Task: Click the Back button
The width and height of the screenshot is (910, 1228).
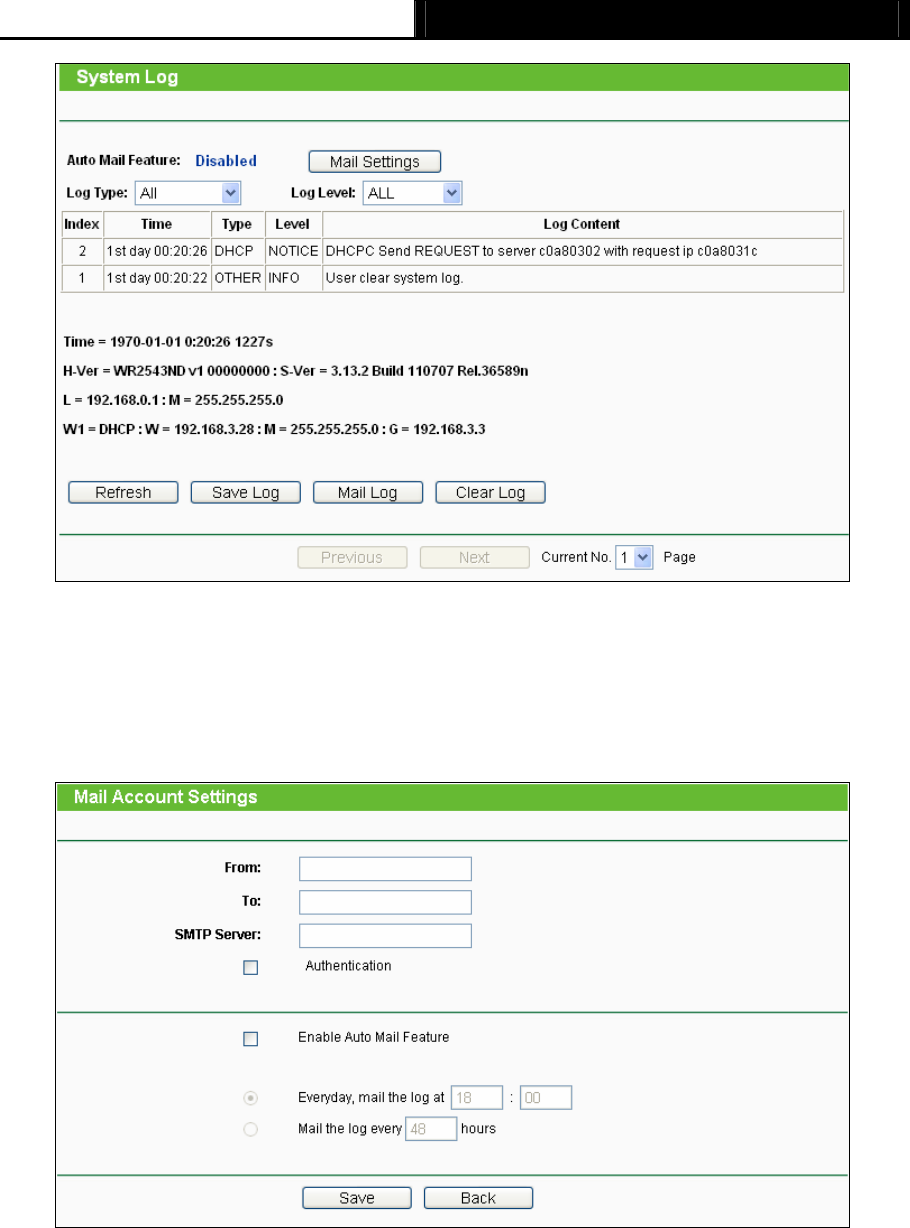Action: [x=478, y=1198]
